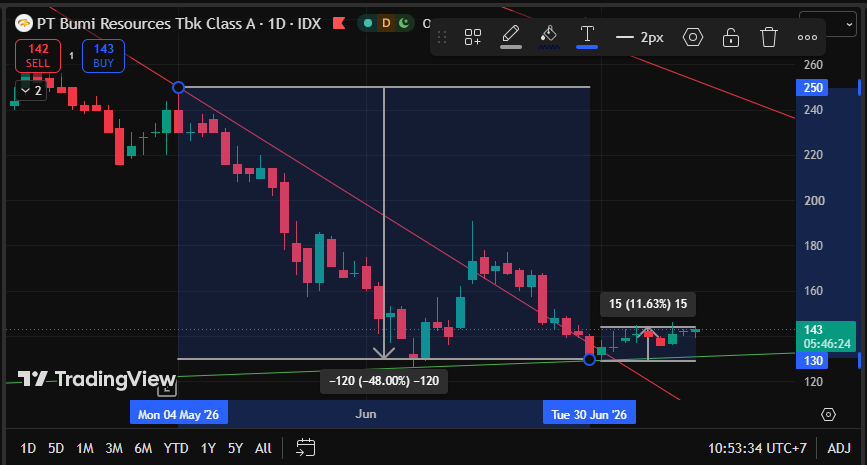Open the pencil line color picker
Image resolution: width=867 pixels, height=465 pixels.
[x=510, y=36]
